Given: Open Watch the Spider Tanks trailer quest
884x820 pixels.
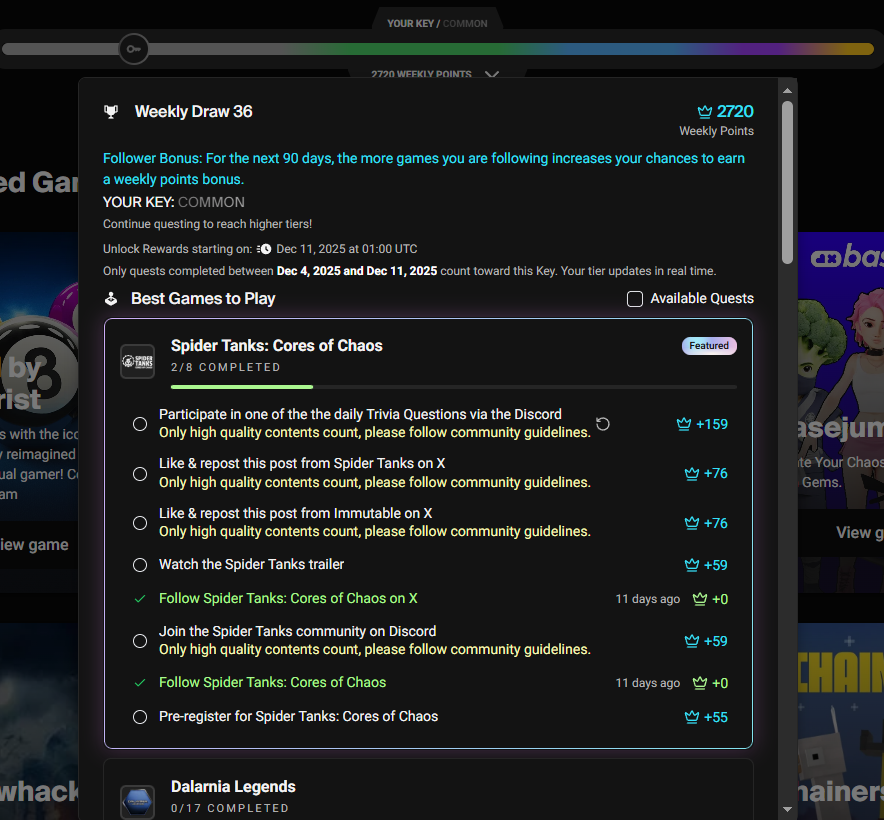Looking at the screenshot, I should pos(251,565).
